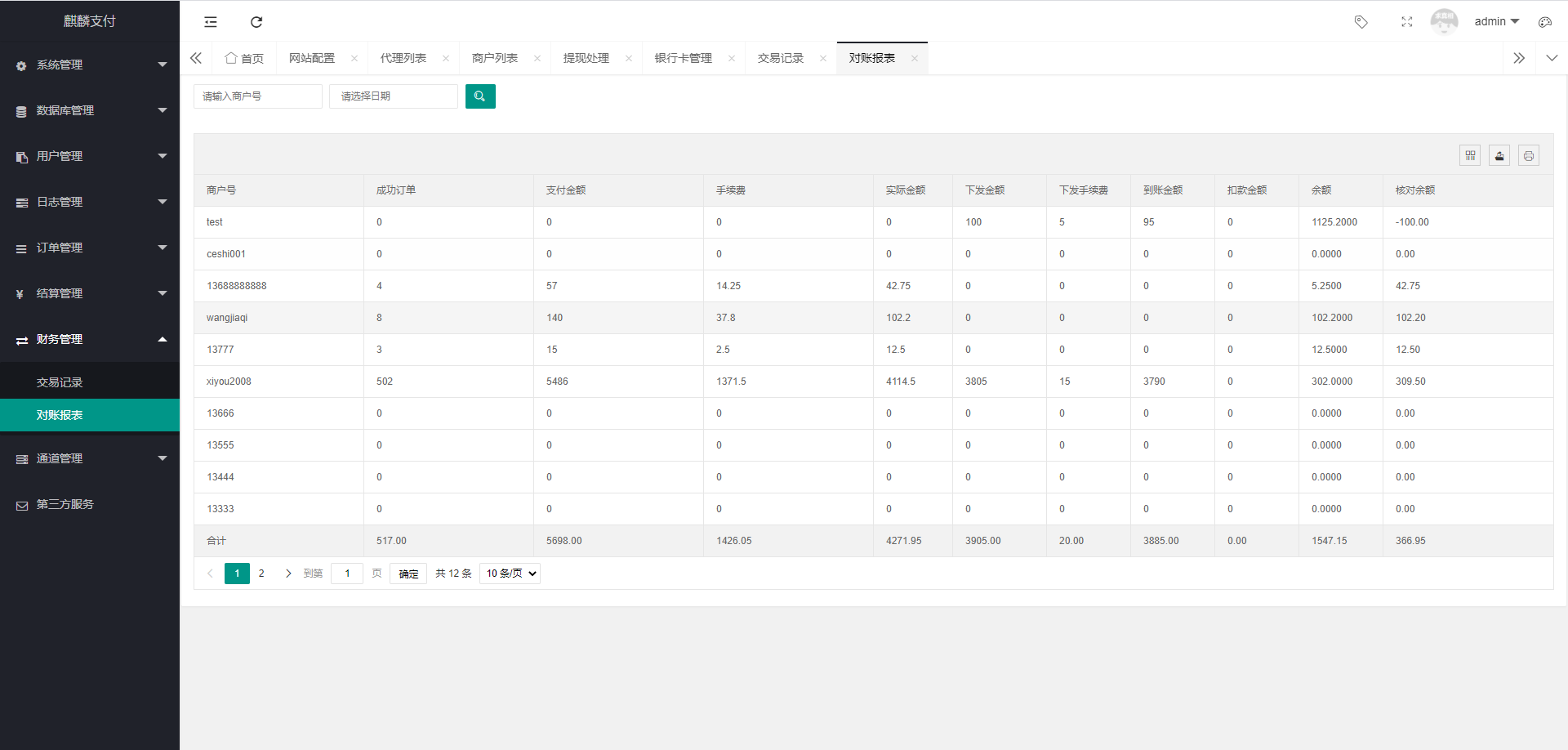The image size is (1568, 750).
Task: Go to page 2 in pagination
Action: click(261, 573)
